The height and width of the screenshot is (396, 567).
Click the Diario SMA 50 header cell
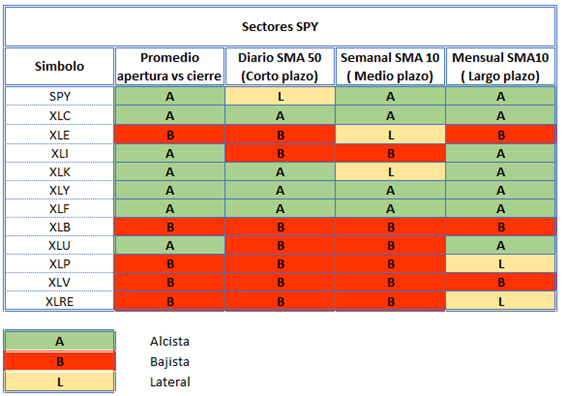coord(280,67)
